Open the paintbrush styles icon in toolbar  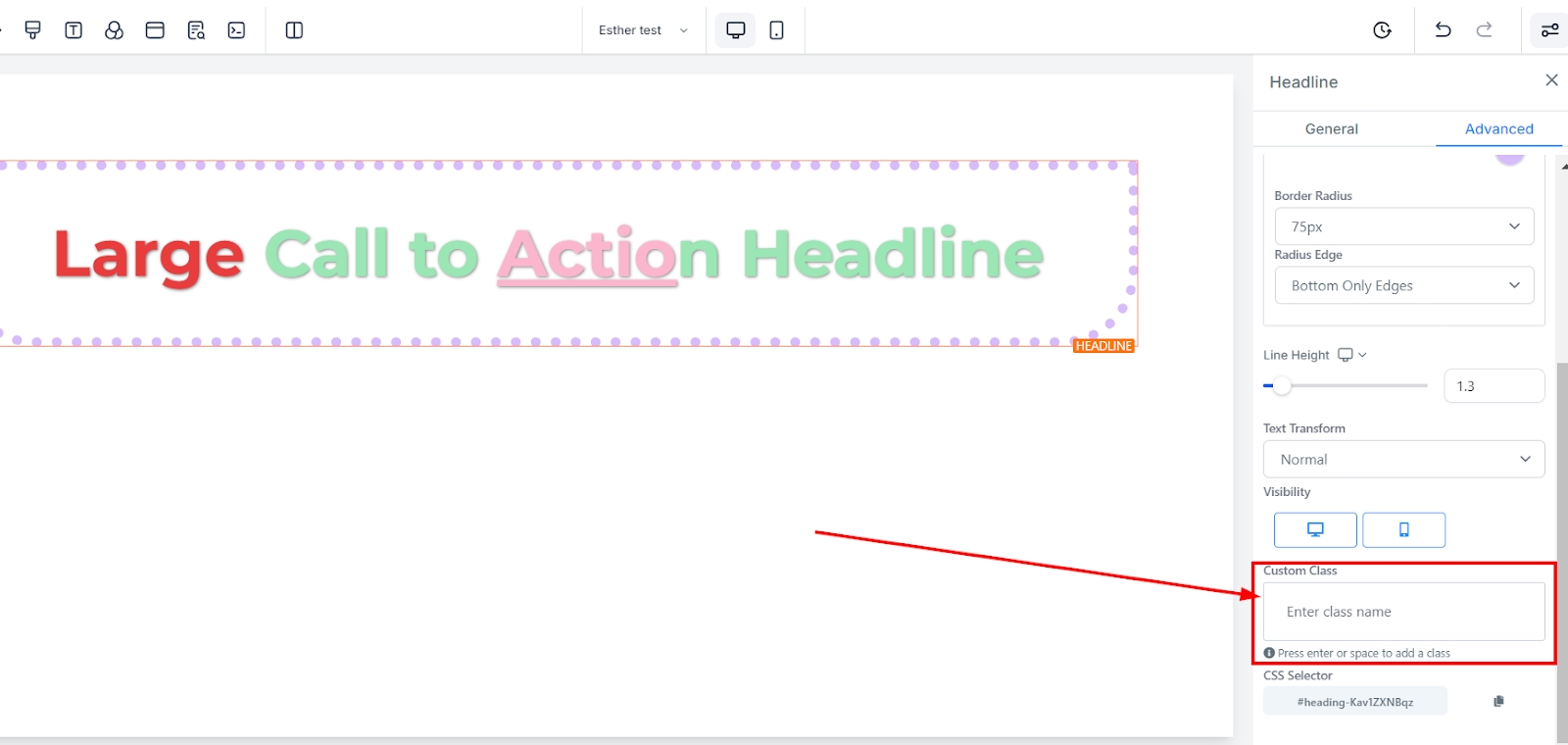pyautogui.click(x=32, y=30)
